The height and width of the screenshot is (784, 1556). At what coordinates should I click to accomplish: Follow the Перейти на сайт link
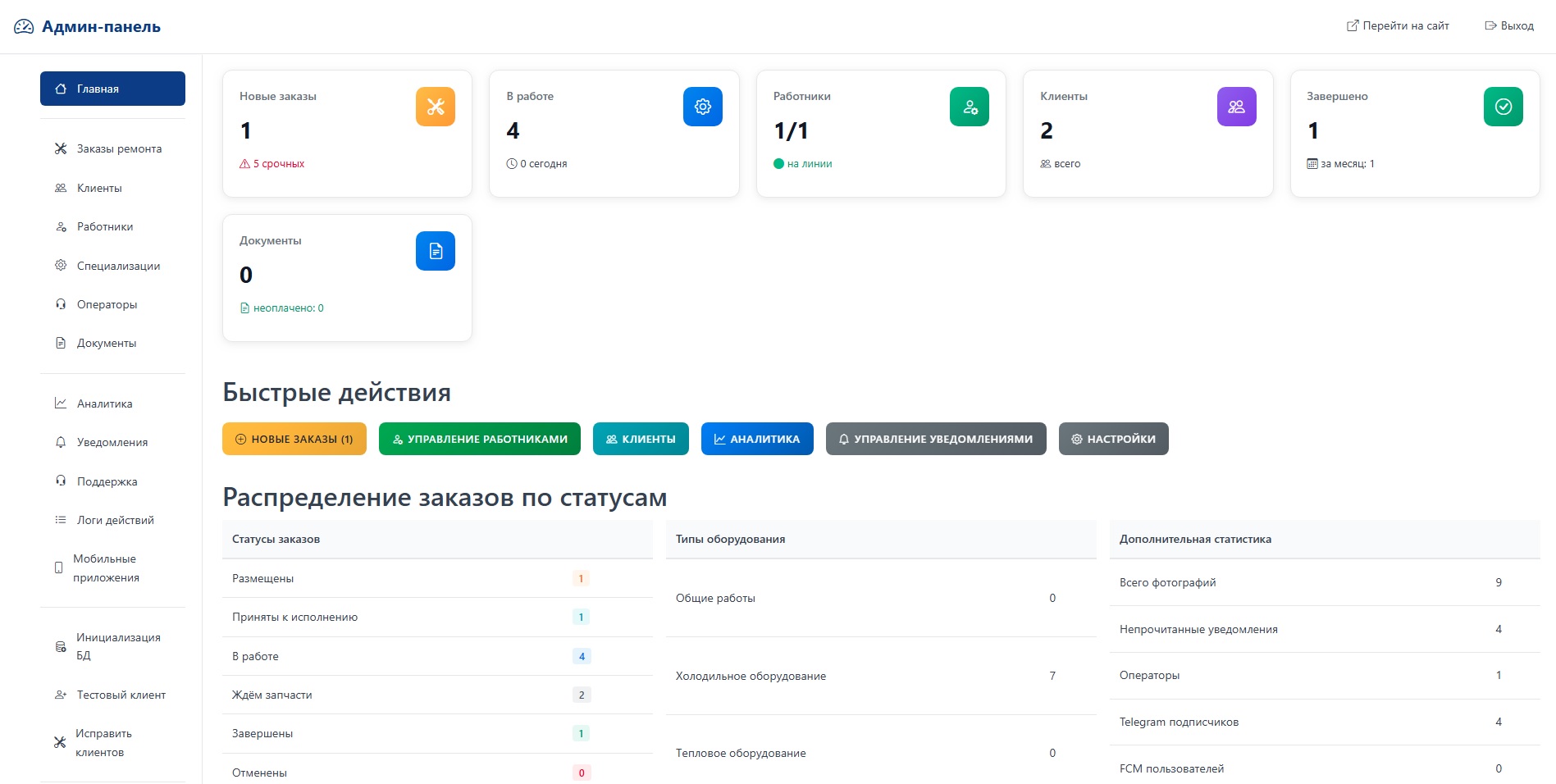1398,25
